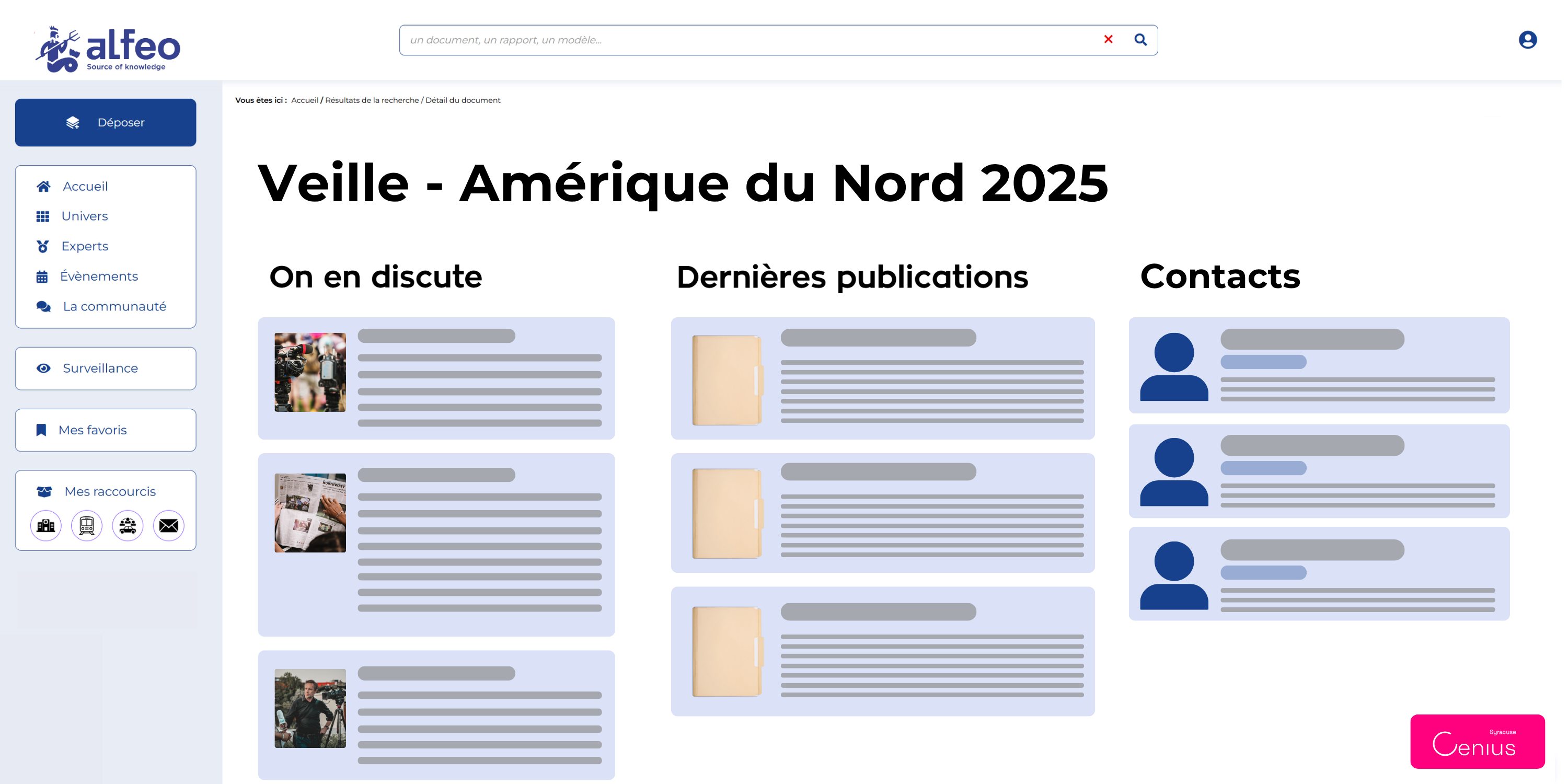The height and width of the screenshot is (784, 1568).
Task: Open Mes favoris bookmarks
Action: [92, 430]
